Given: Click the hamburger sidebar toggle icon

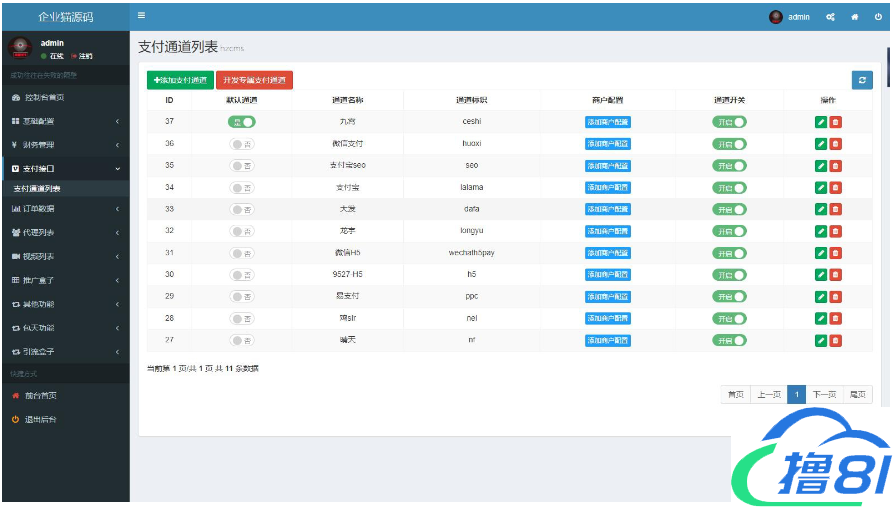Looking at the screenshot, I should tap(141, 16).
